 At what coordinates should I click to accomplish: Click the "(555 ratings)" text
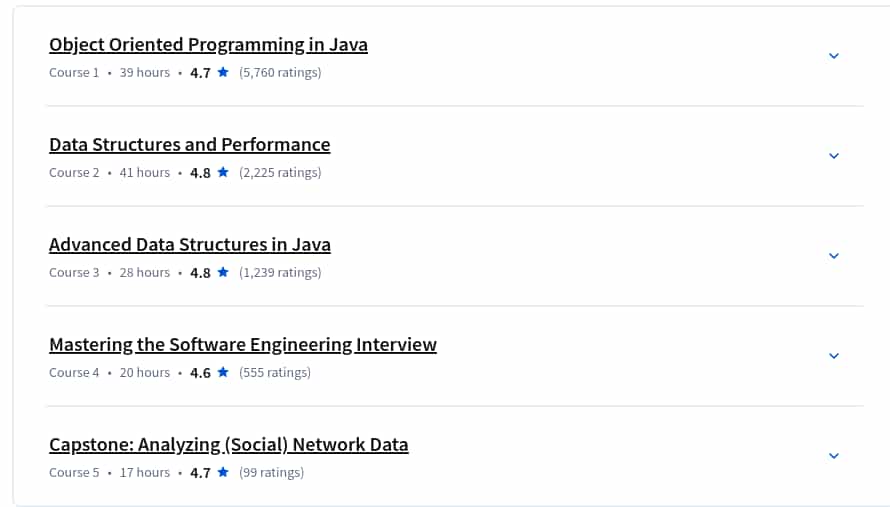[x=275, y=372]
